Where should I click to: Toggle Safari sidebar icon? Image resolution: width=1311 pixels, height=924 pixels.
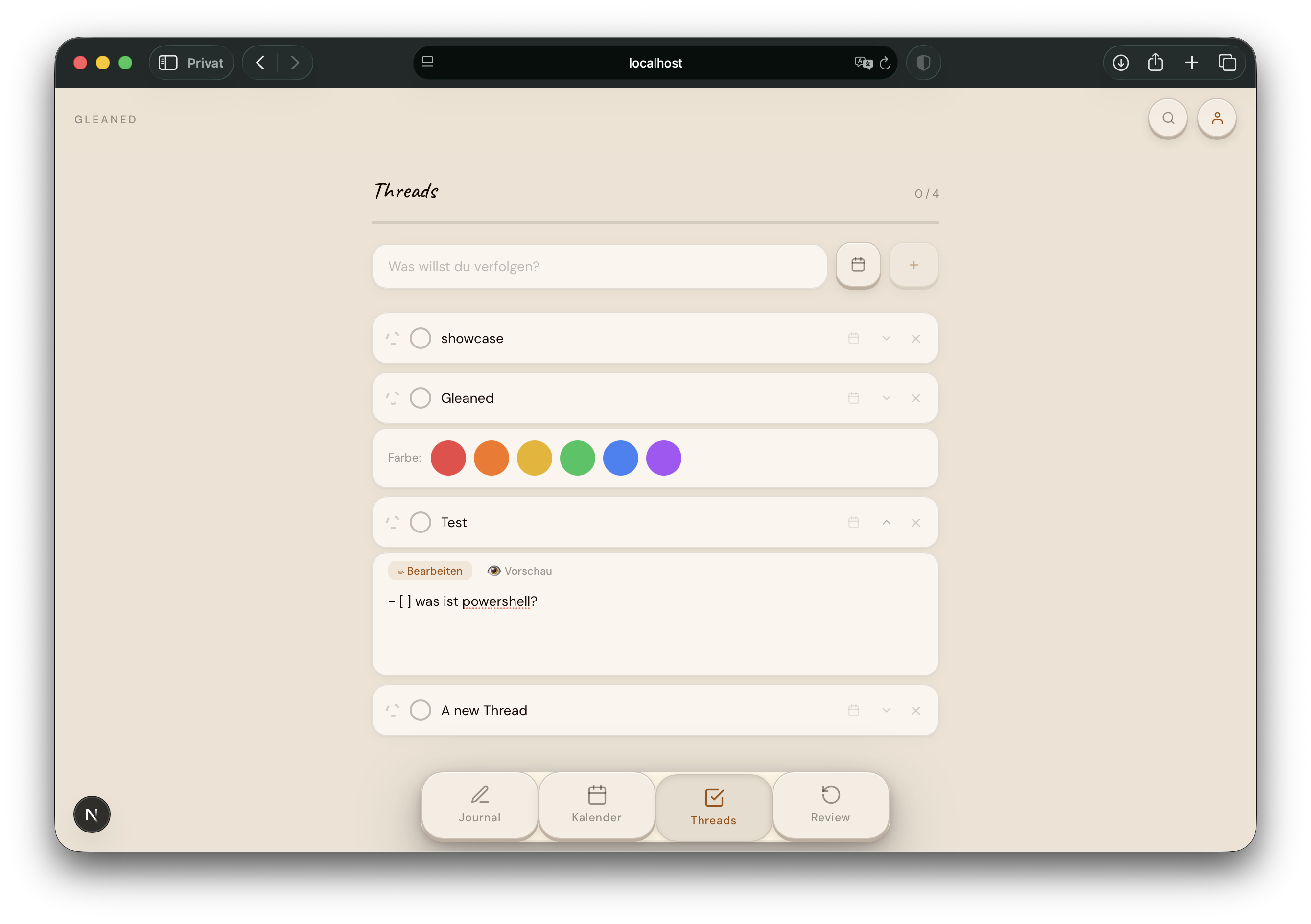tap(168, 63)
